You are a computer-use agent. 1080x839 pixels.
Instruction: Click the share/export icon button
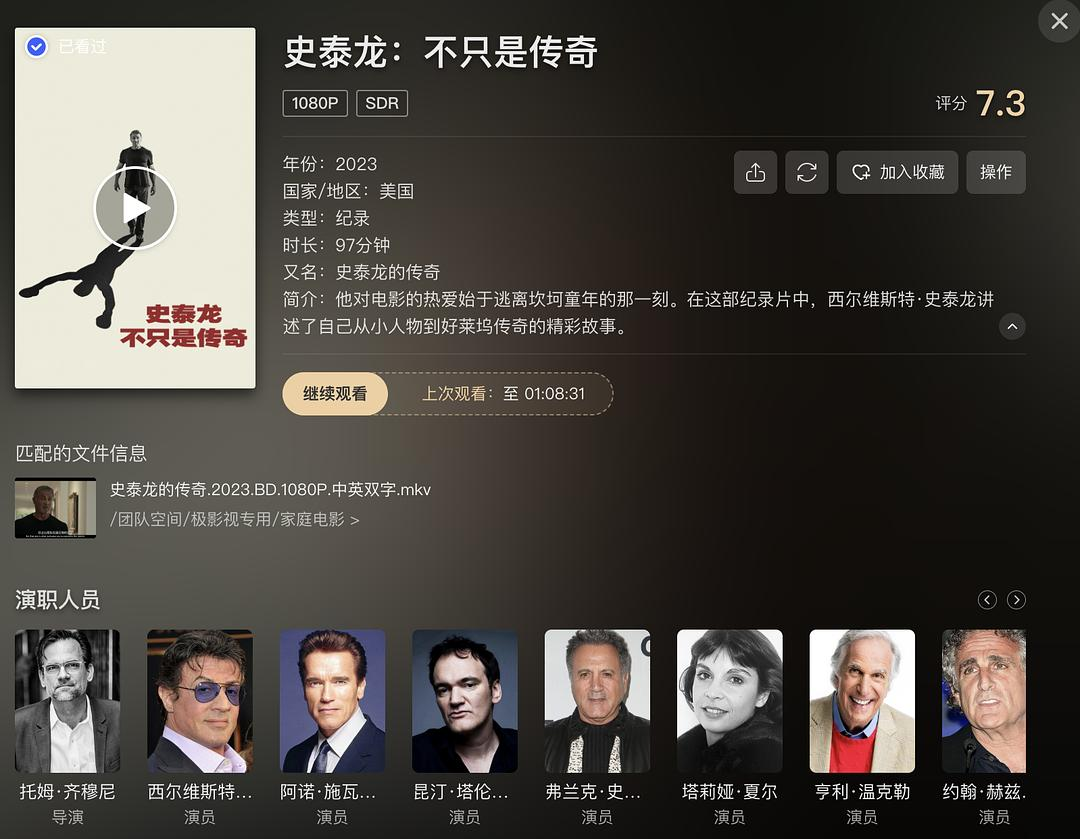pos(755,172)
